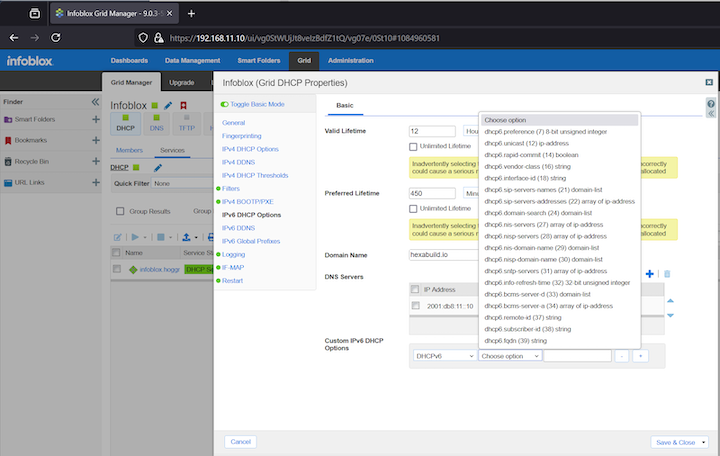Click the Cancel button
The image size is (720, 456).
pyautogui.click(x=240, y=441)
